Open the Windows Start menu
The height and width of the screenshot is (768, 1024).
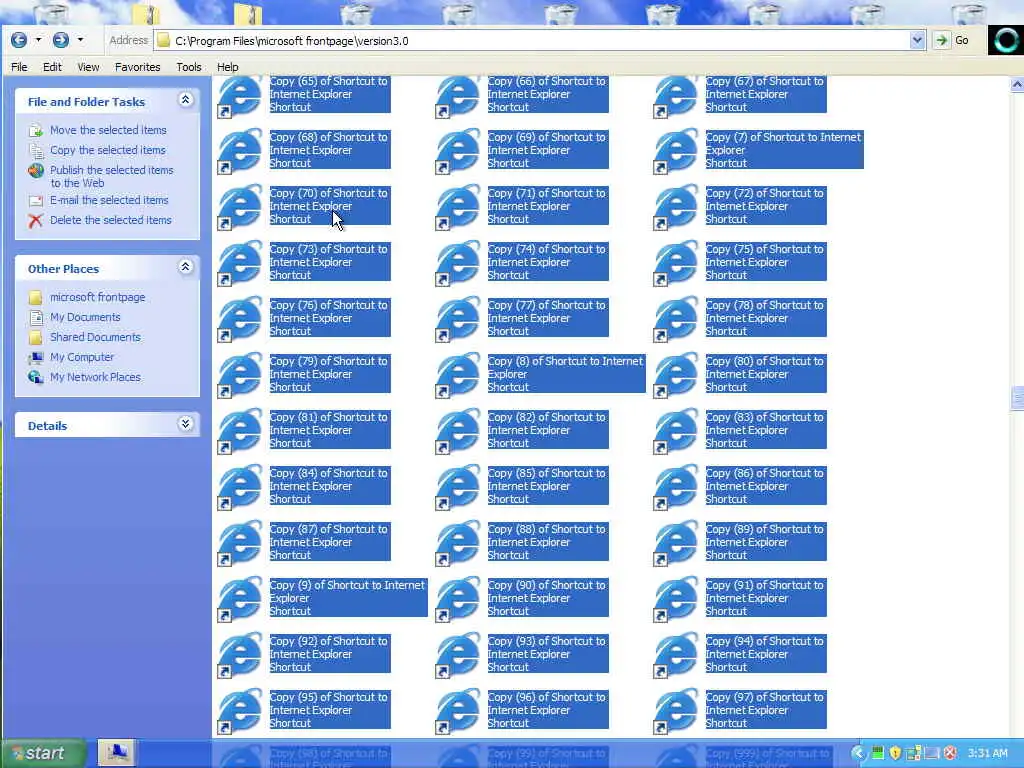coord(42,753)
